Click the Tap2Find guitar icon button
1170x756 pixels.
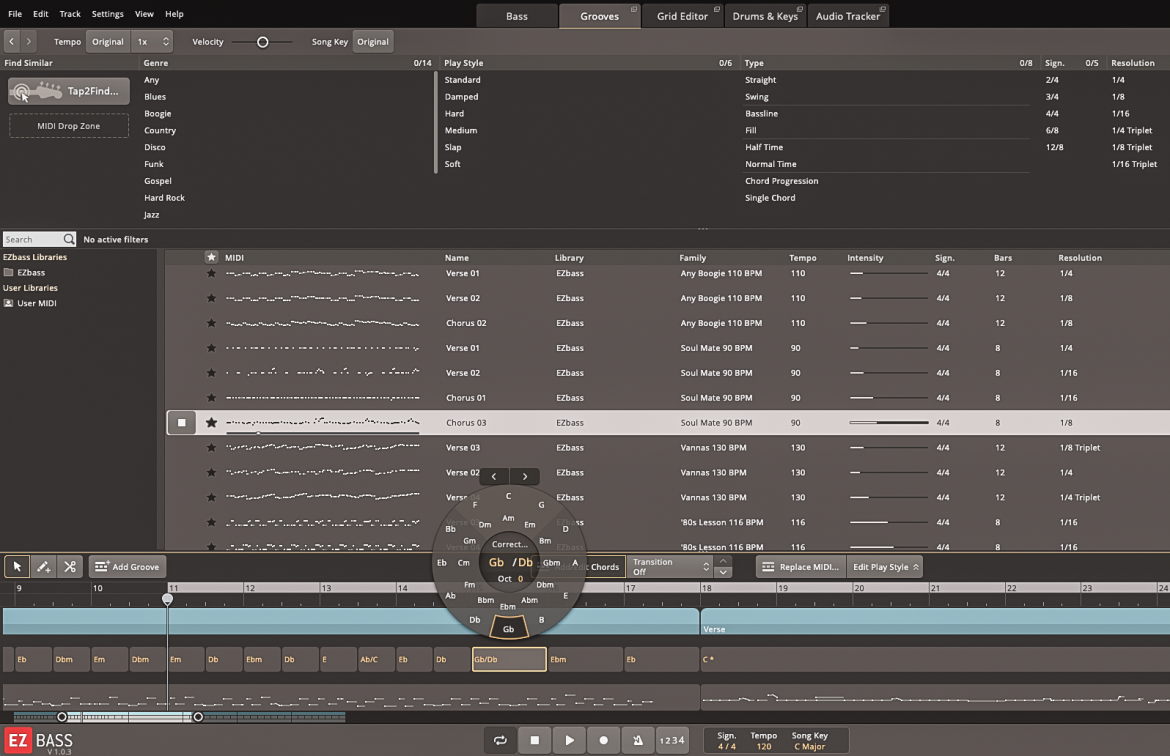pos(68,91)
